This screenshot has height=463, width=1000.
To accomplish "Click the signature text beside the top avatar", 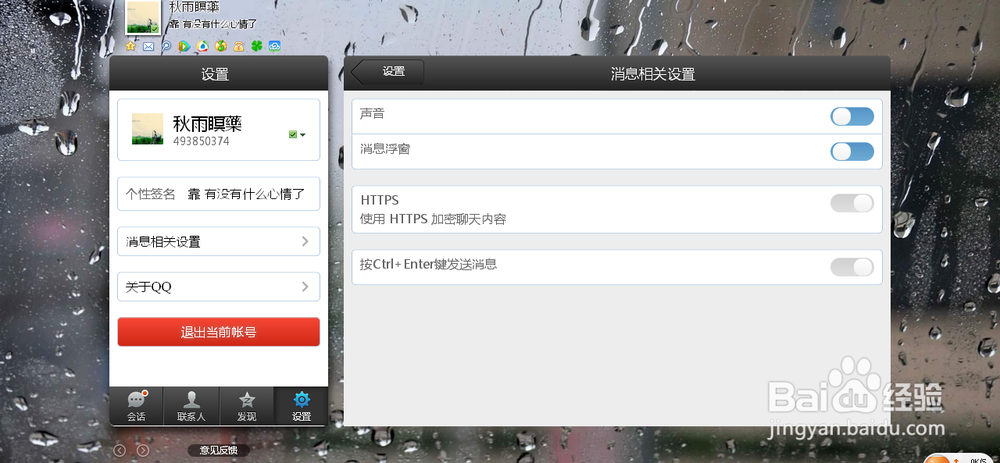I will [212, 24].
